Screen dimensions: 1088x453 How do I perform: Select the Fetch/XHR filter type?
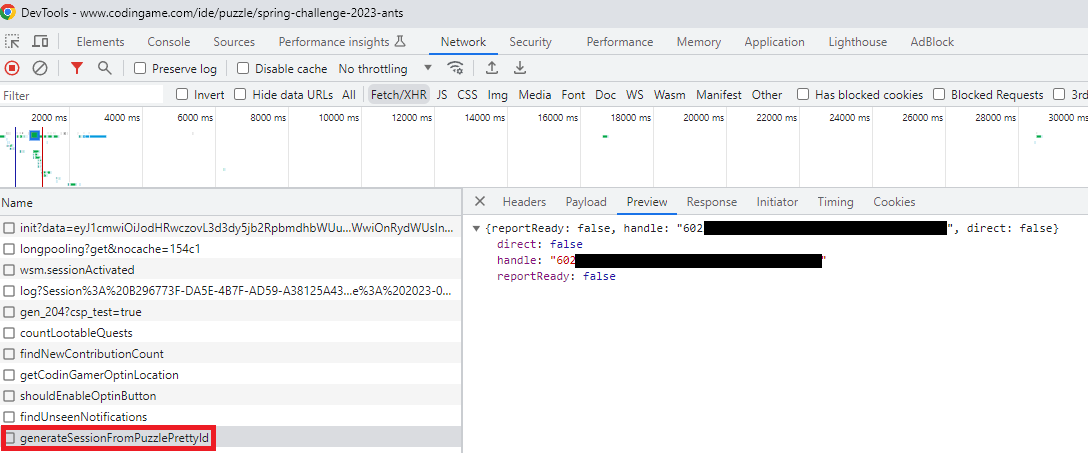point(398,95)
